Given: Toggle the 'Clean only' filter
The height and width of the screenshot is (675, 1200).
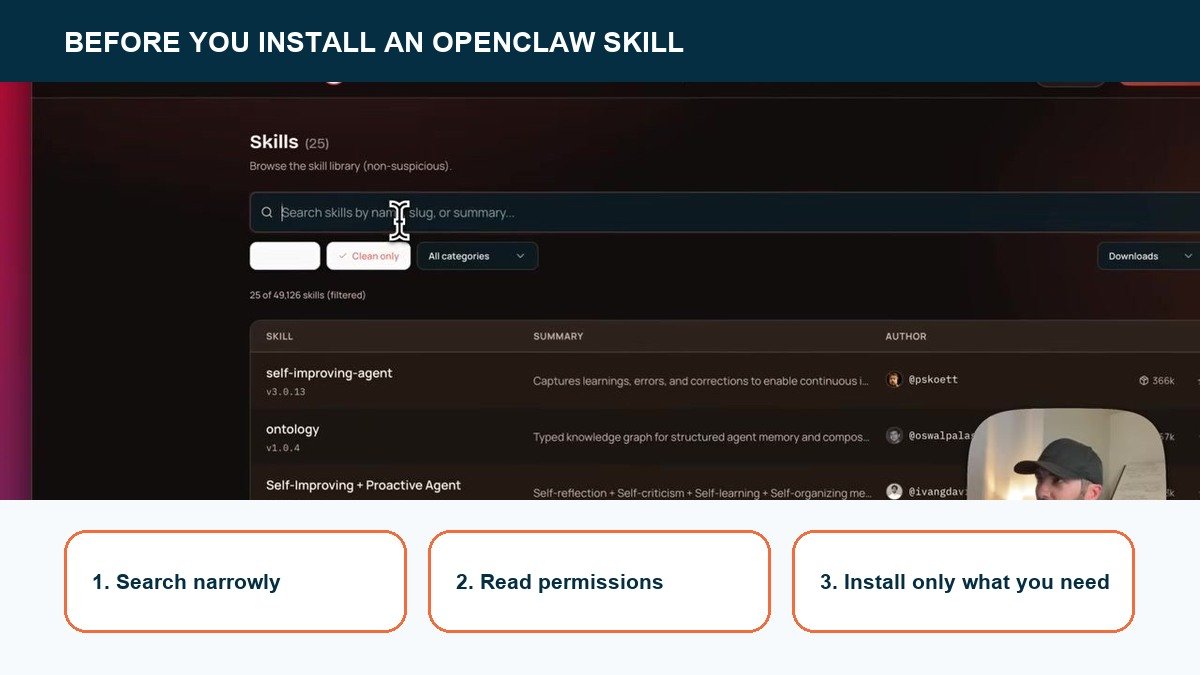Looking at the screenshot, I should pyautogui.click(x=368, y=256).
